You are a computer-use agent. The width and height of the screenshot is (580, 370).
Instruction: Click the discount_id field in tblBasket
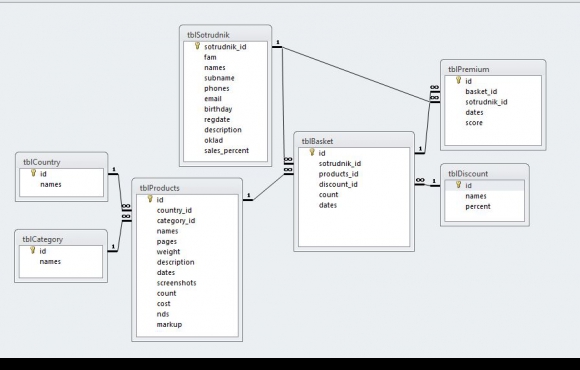(338, 184)
